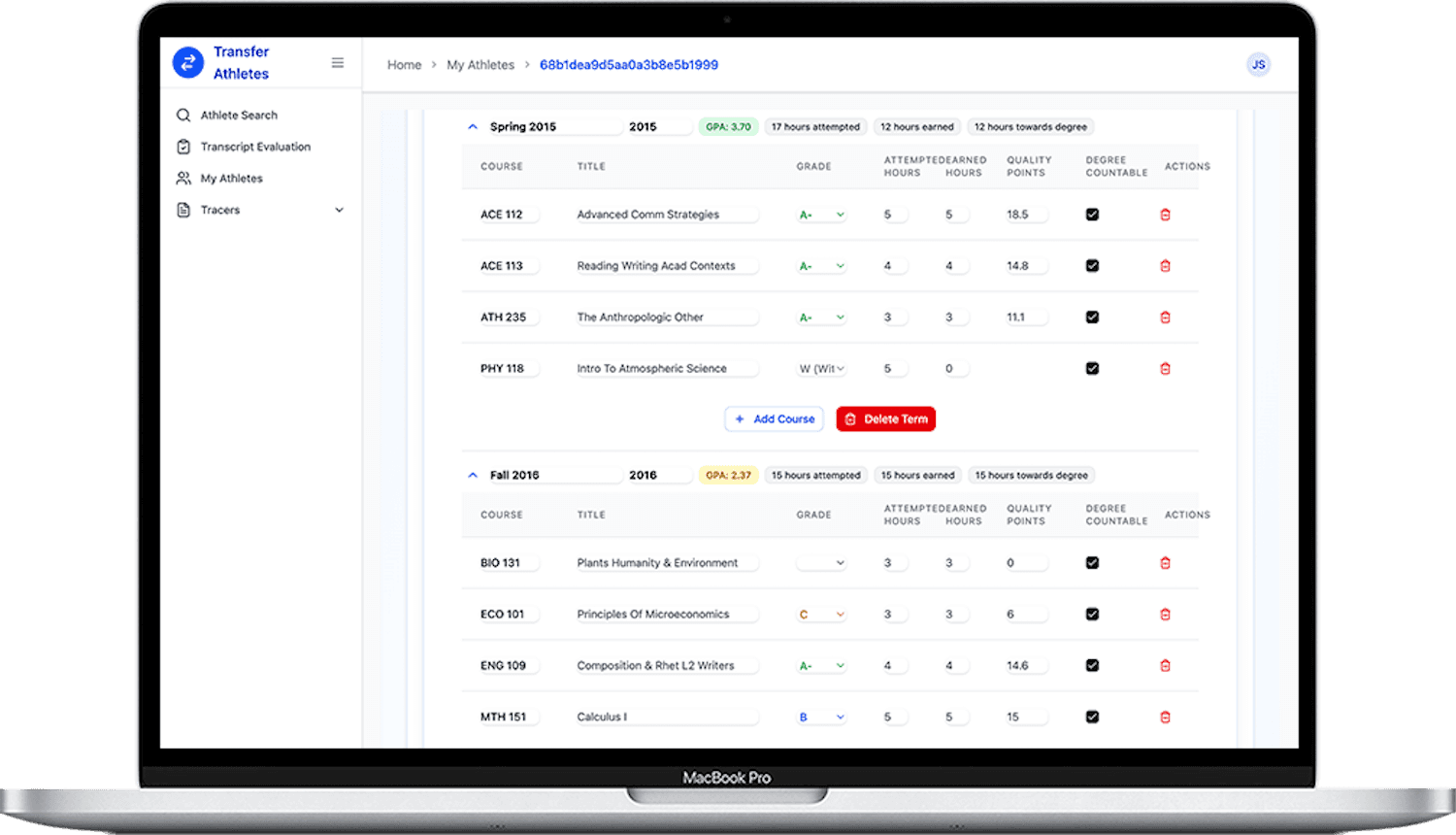
Task: Click the red Delete Term button
Action: pyautogui.click(x=886, y=419)
